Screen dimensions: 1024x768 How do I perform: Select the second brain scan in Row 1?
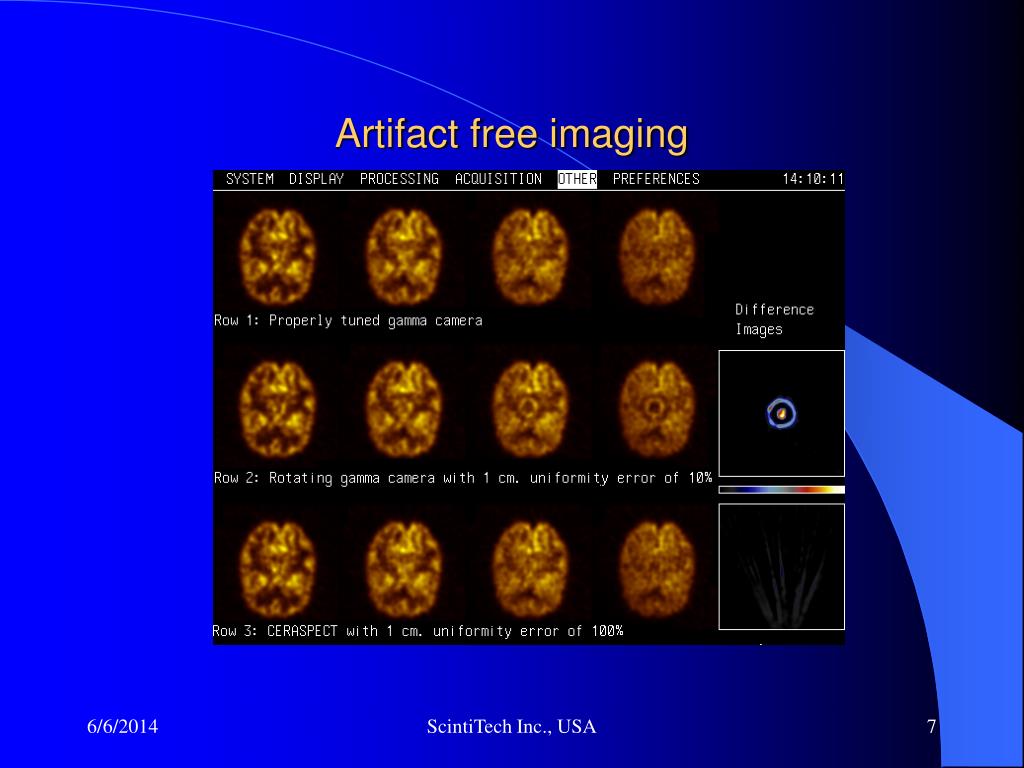pyautogui.click(x=404, y=256)
